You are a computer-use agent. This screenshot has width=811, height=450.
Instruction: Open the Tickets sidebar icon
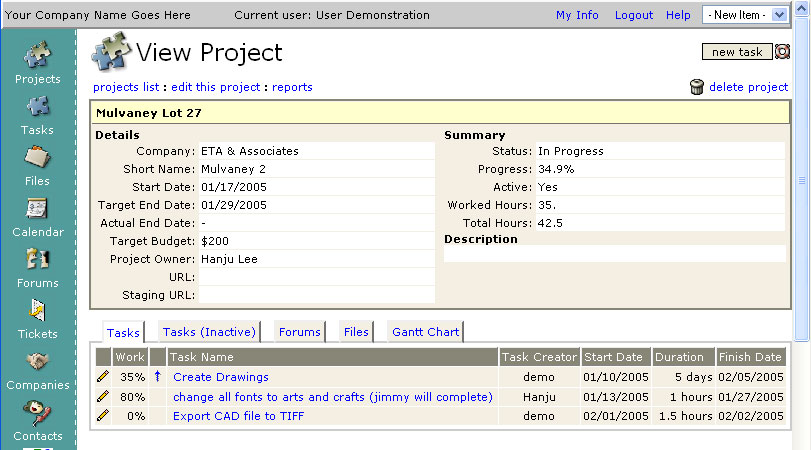(x=37, y=310)
